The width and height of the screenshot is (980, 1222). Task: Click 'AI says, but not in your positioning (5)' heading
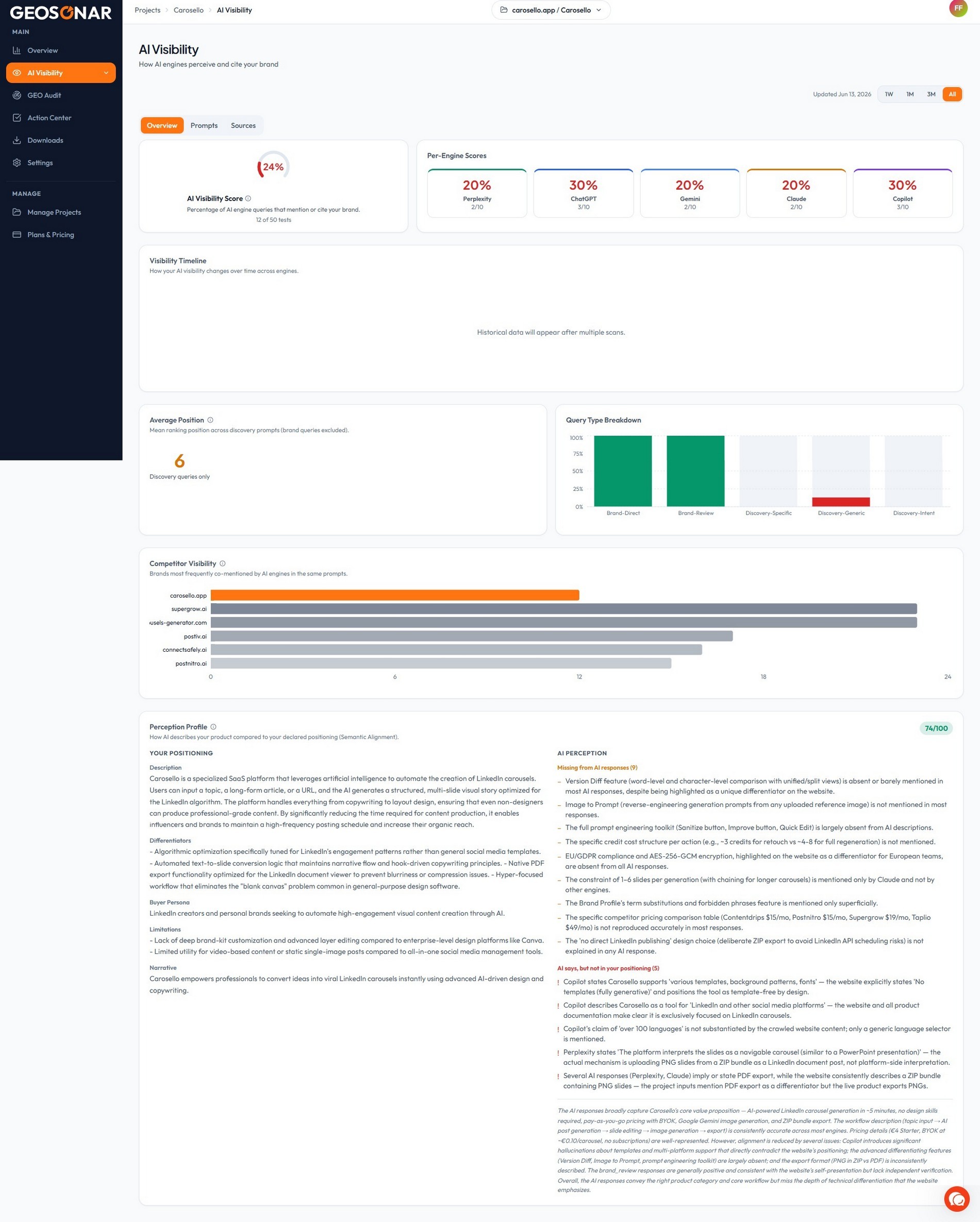[x=608, y=968]
